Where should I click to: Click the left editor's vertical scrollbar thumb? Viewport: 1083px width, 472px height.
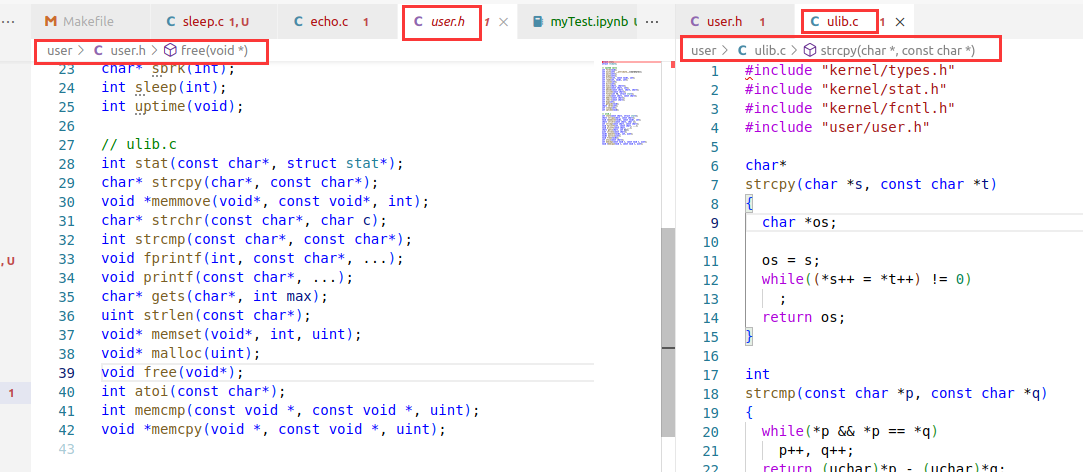pyautogui.click(x=668, y=290)
